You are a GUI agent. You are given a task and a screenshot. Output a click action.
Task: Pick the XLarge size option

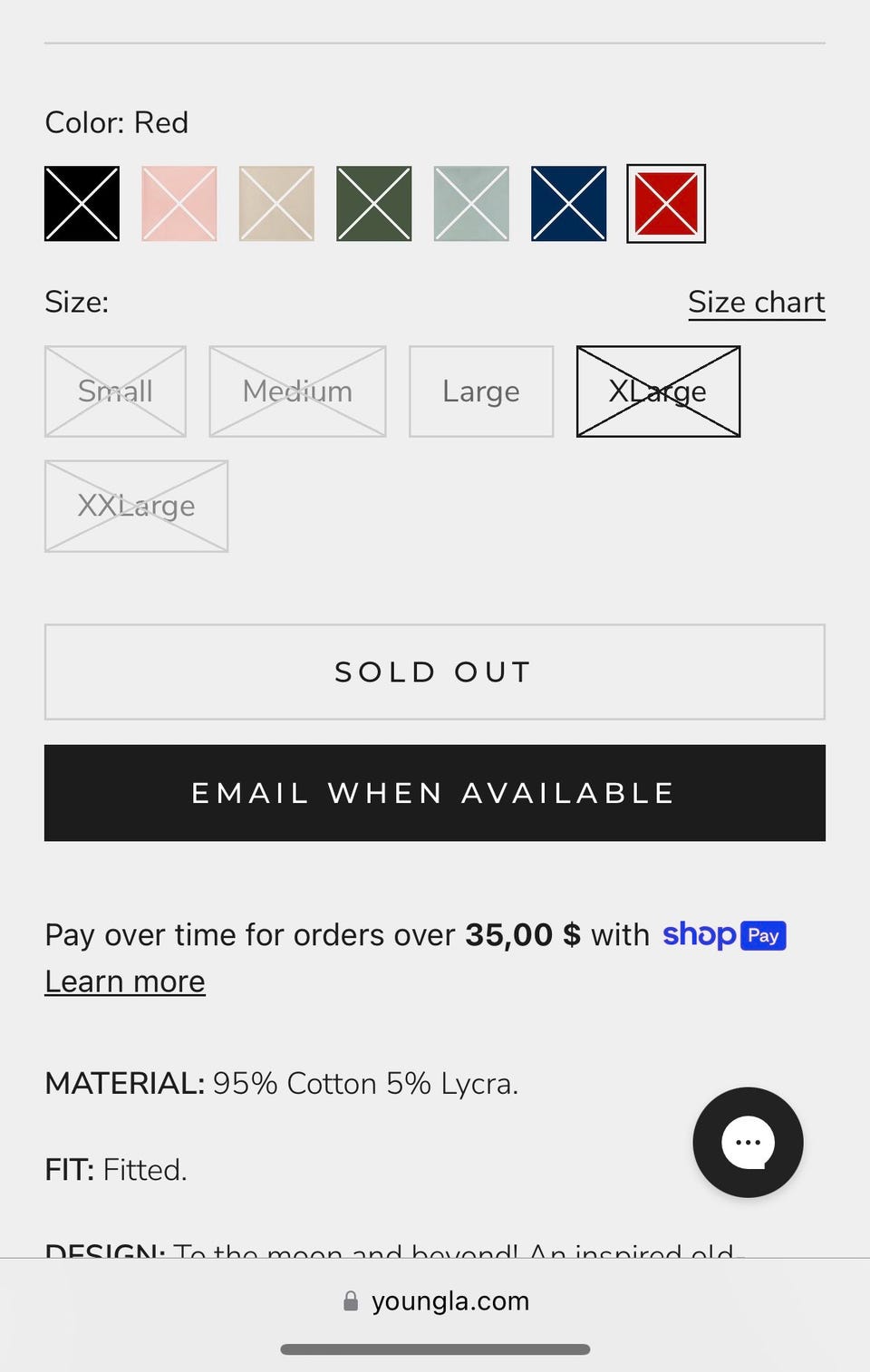point(658,391)
